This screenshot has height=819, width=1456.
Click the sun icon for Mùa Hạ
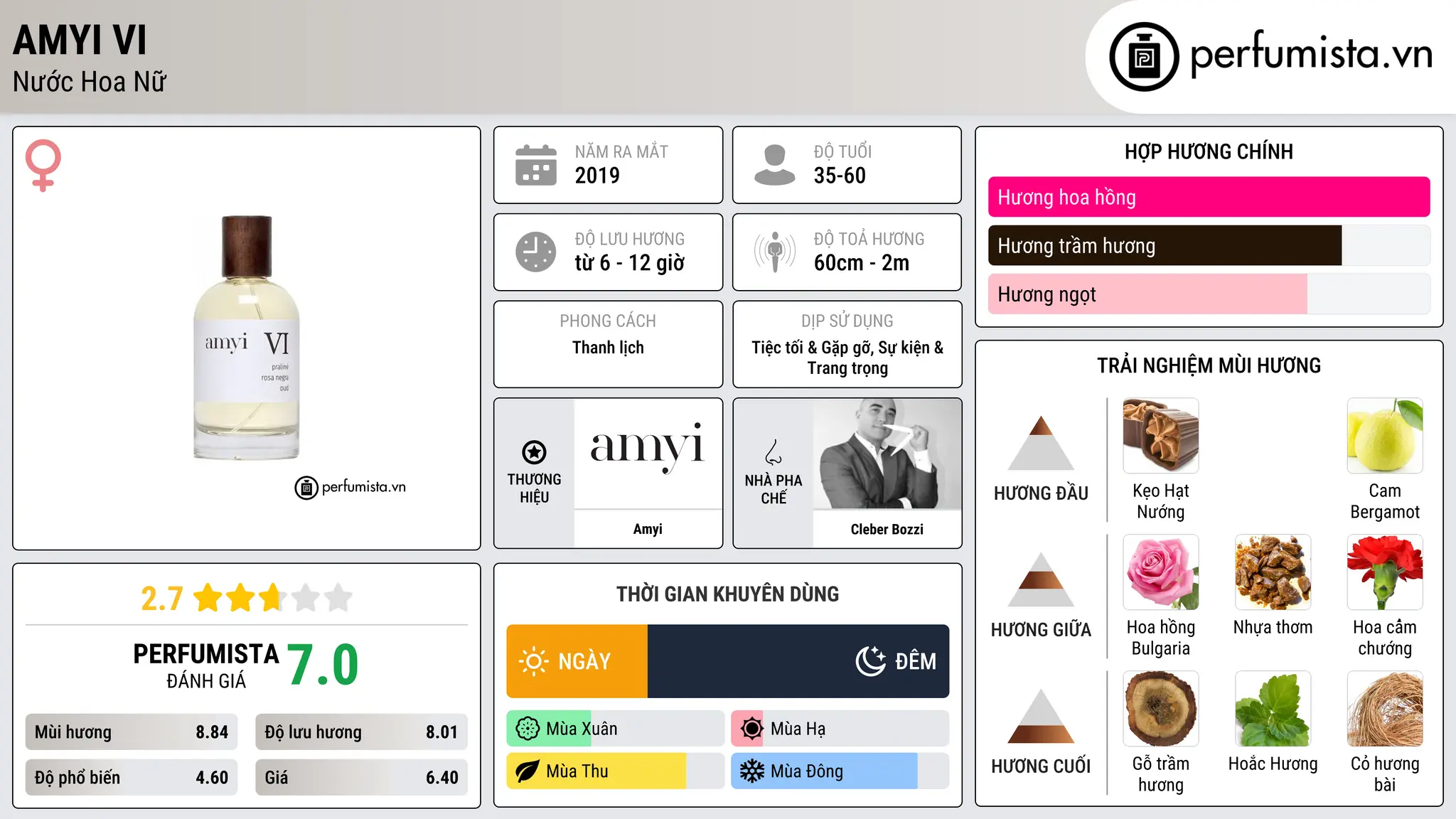[751, 729]
